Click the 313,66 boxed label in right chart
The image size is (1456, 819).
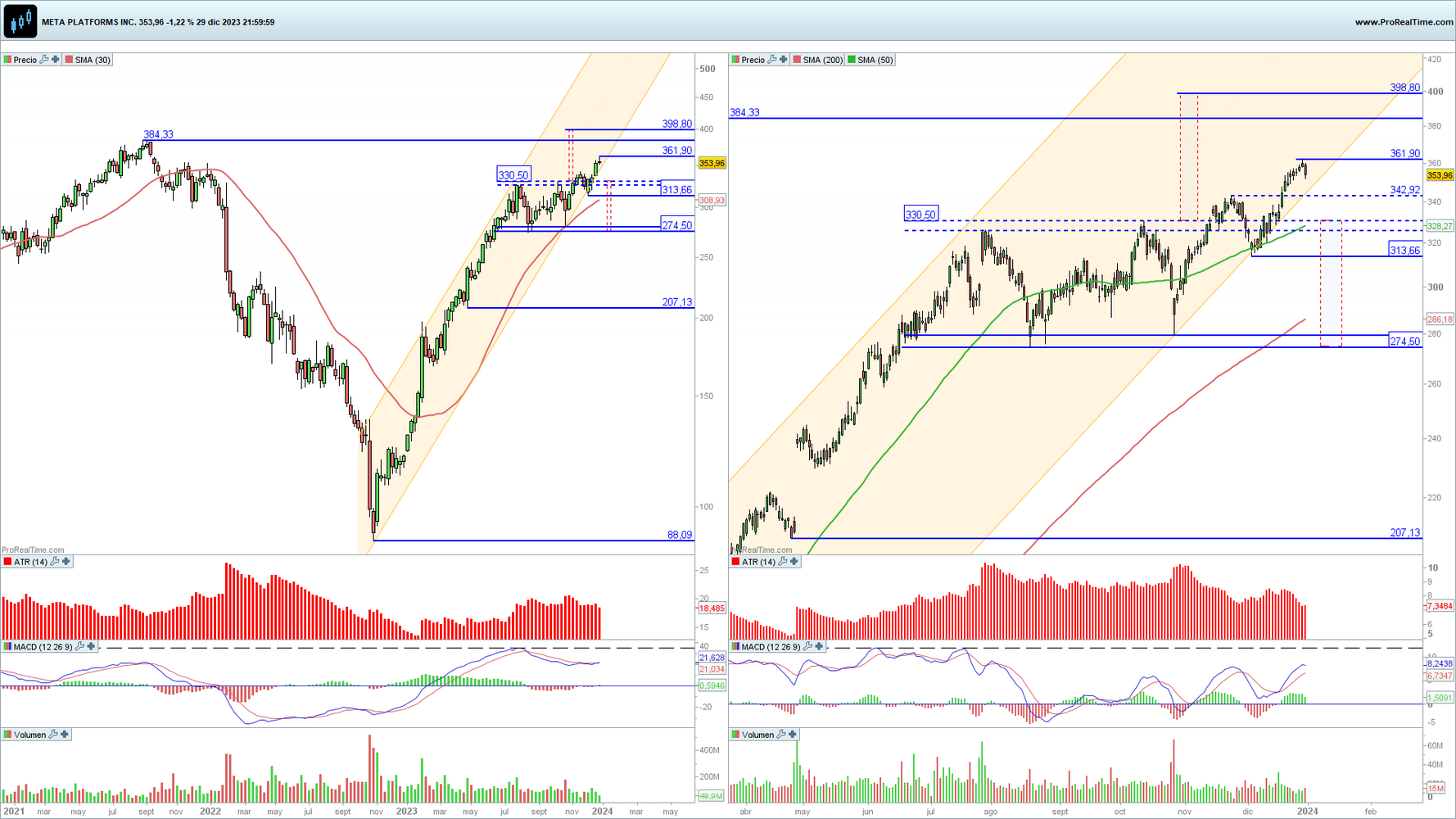(x=1405, y=250)
